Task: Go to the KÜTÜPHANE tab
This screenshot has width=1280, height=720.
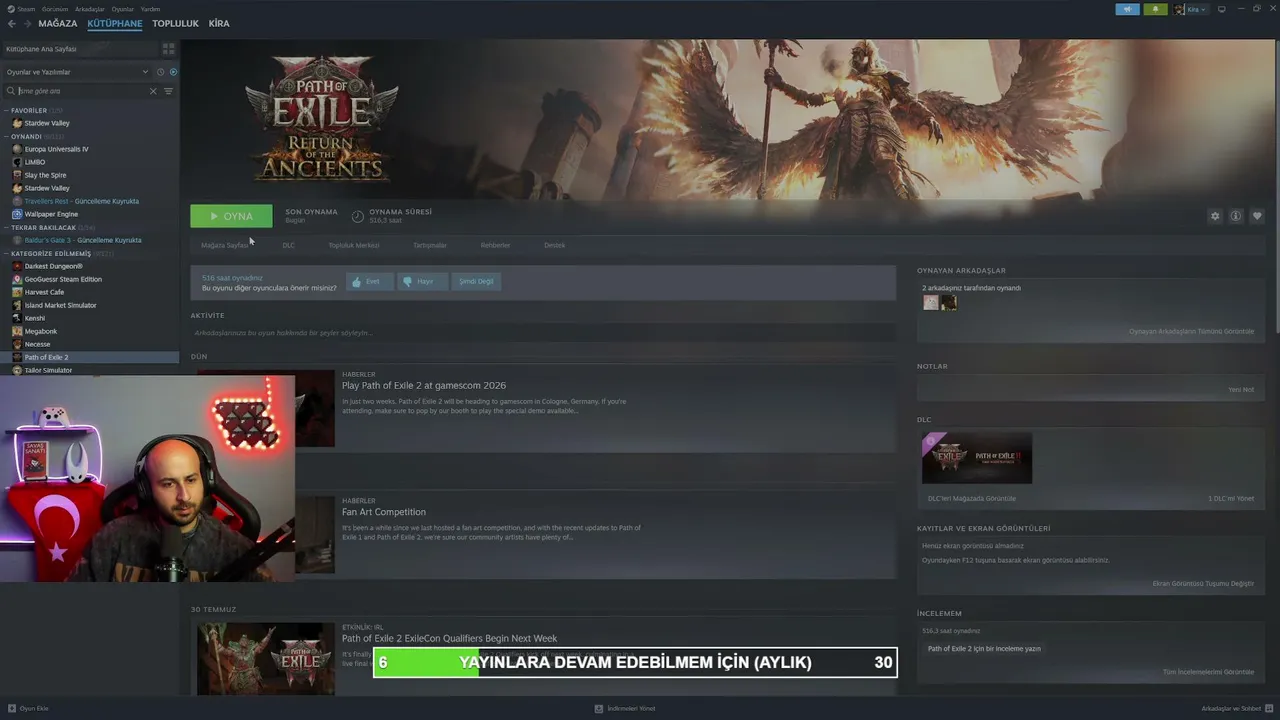Action: tap(115, 23)
